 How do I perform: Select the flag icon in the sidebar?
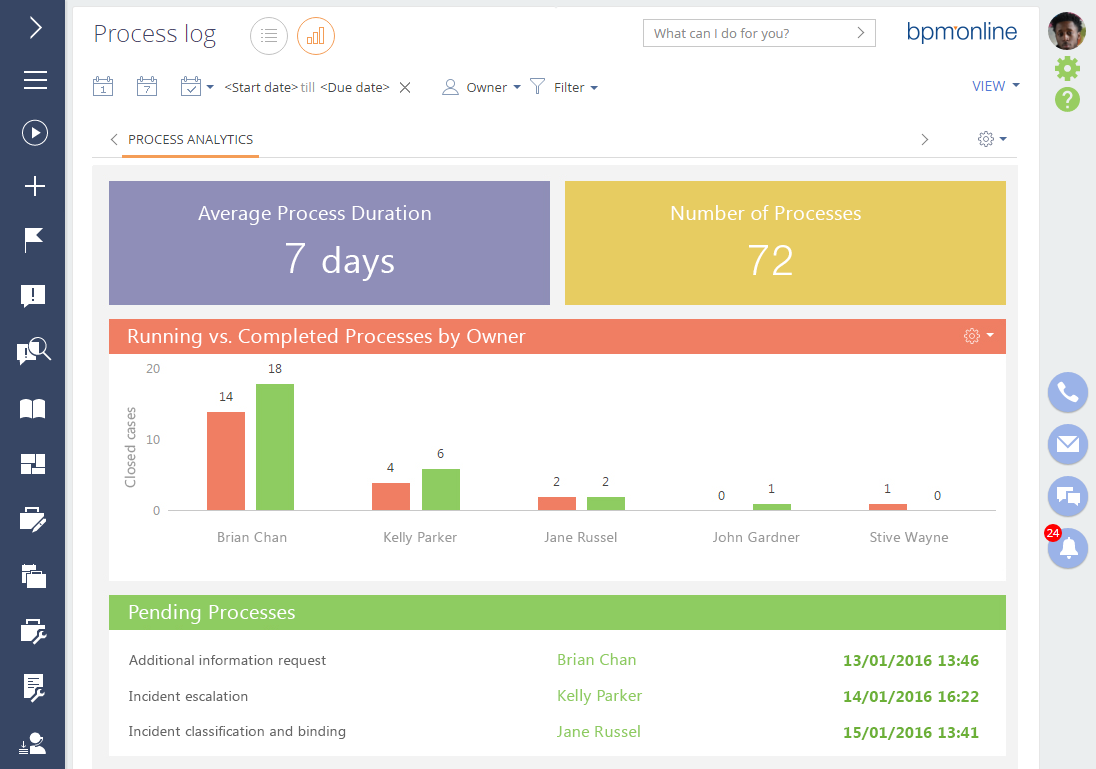(x=33, y=240)
